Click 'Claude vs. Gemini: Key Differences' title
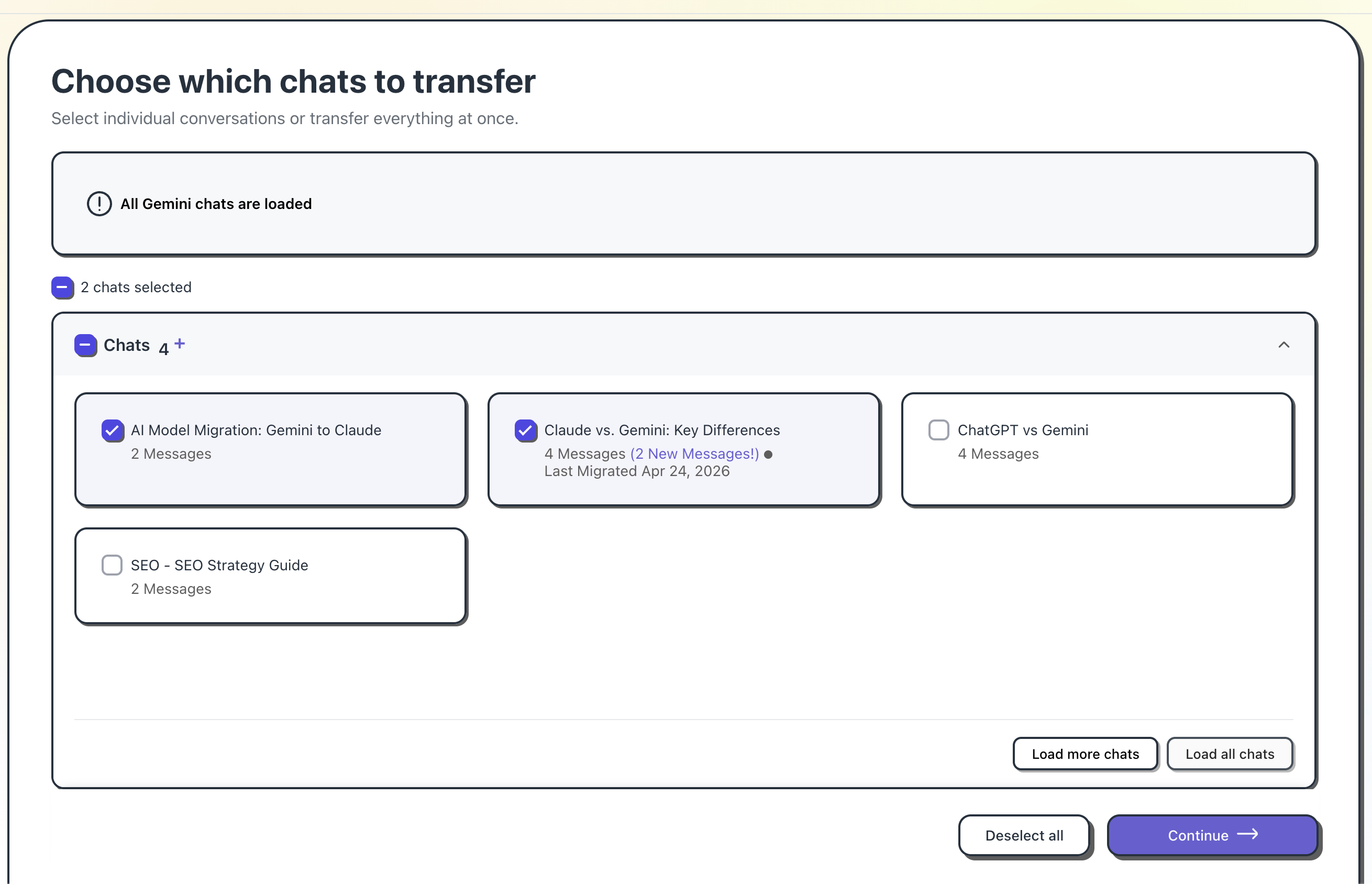 [x=662, y=430]
